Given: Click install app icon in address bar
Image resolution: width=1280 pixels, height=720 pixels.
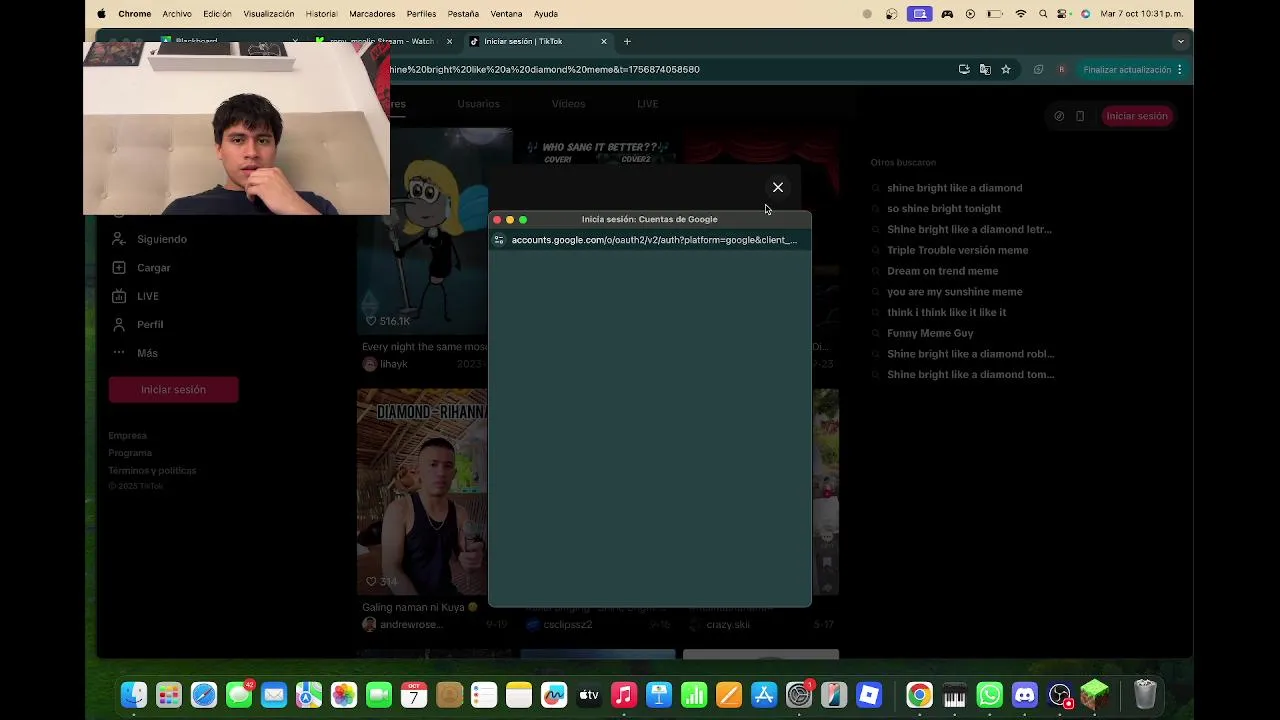Looking at the screenshot, I should click(964, 70).
